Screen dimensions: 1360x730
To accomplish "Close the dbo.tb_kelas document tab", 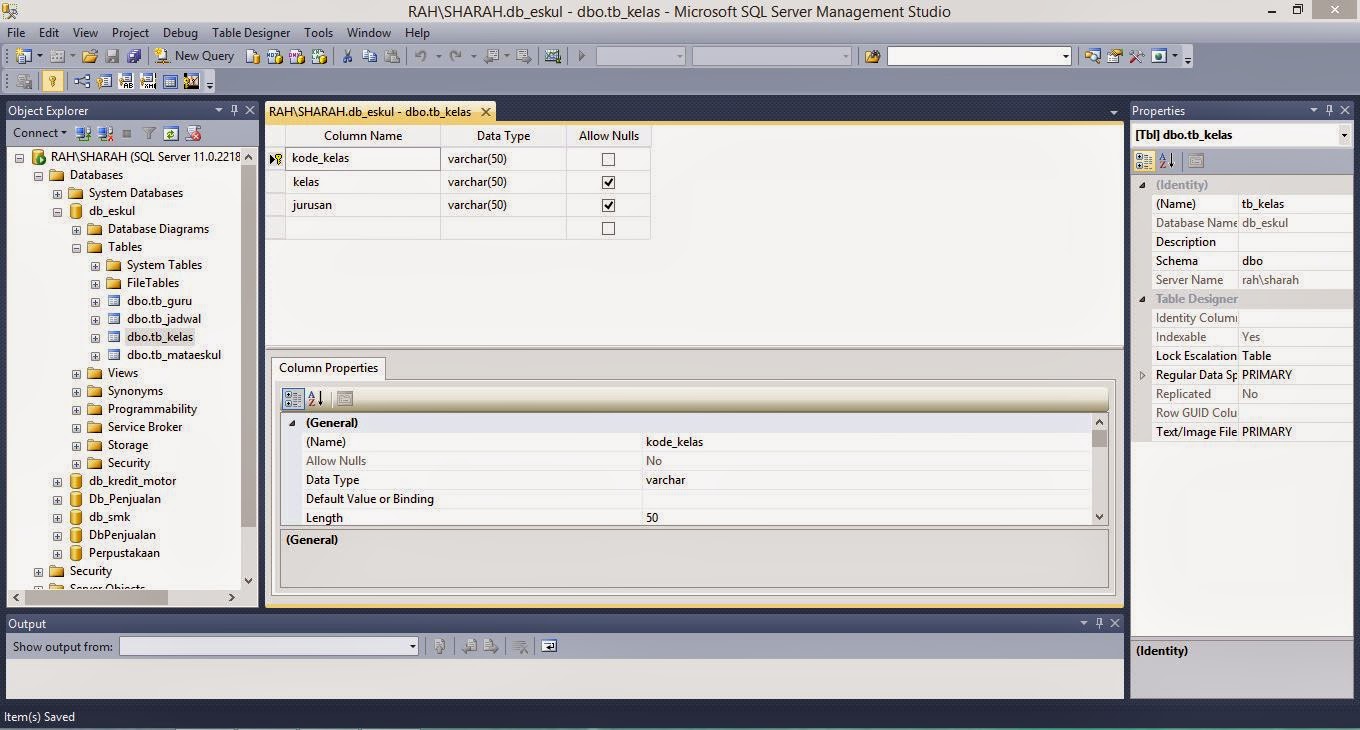I will (486, 112).
